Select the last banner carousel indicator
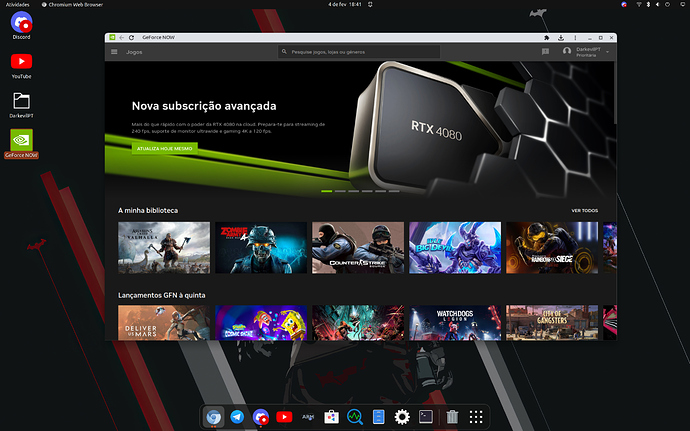This screenshot has width=690, height=431. pyautogui.click(x=394, y=191)
